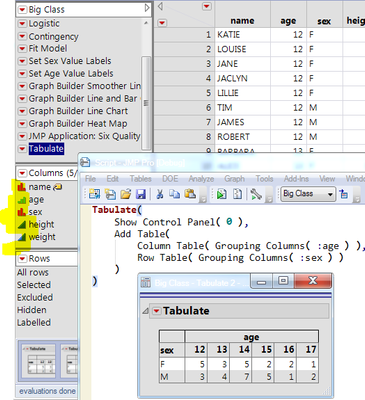Screen dimensions: 365x400
Task: Open the Edit menu in Script window
Action: (112, 179)
